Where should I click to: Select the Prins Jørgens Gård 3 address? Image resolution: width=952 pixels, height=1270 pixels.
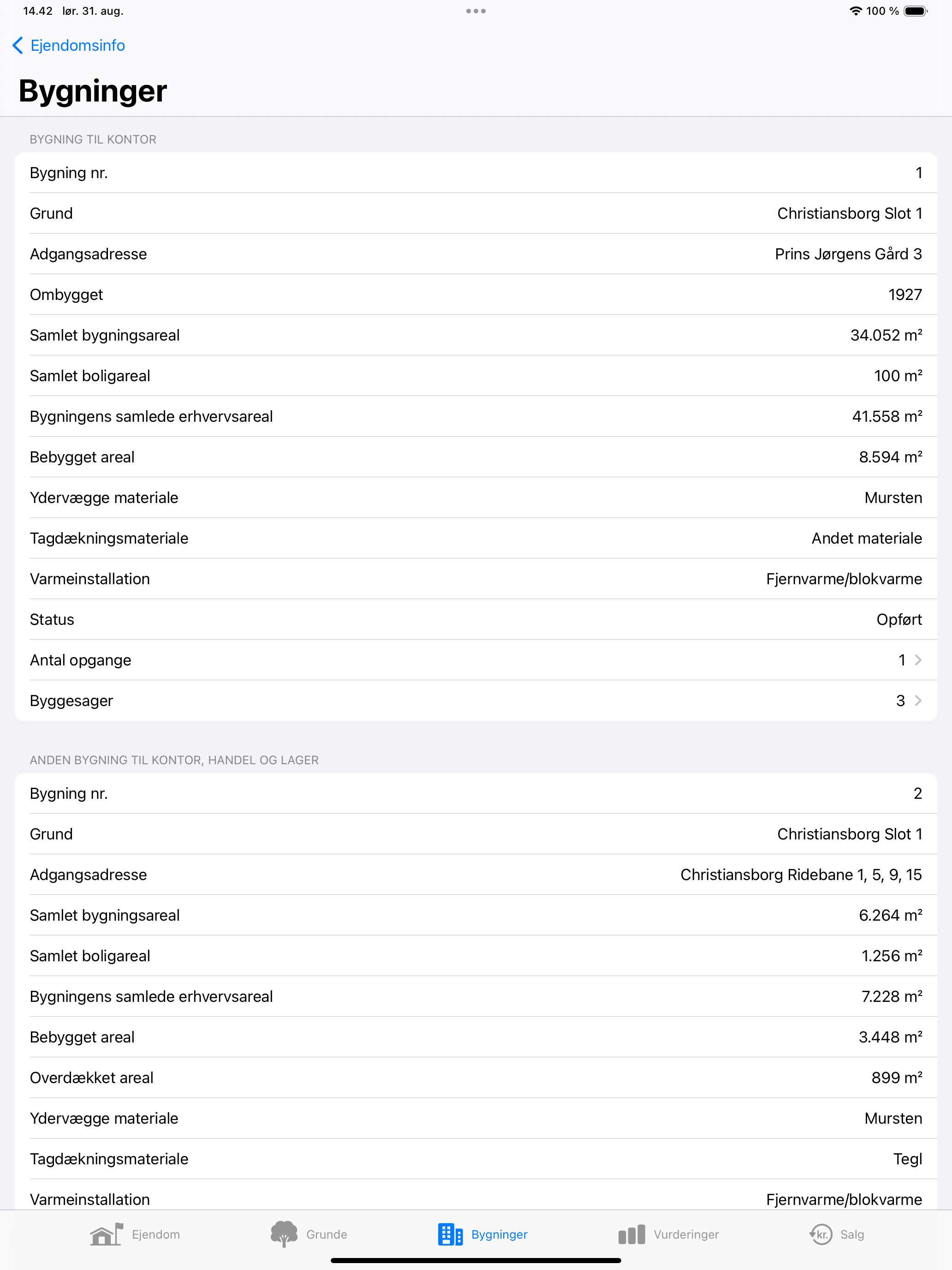tap(848, 254)
